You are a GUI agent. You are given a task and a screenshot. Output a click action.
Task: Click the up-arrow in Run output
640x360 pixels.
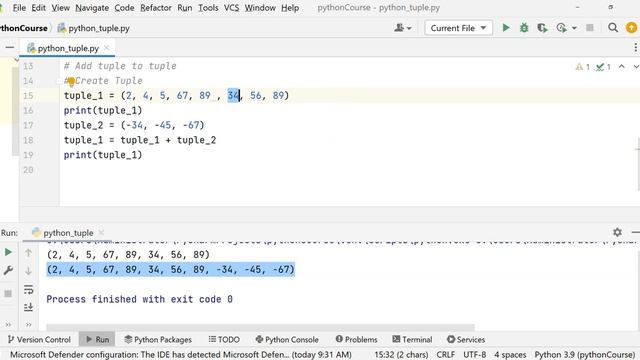(x=28, y=253)
